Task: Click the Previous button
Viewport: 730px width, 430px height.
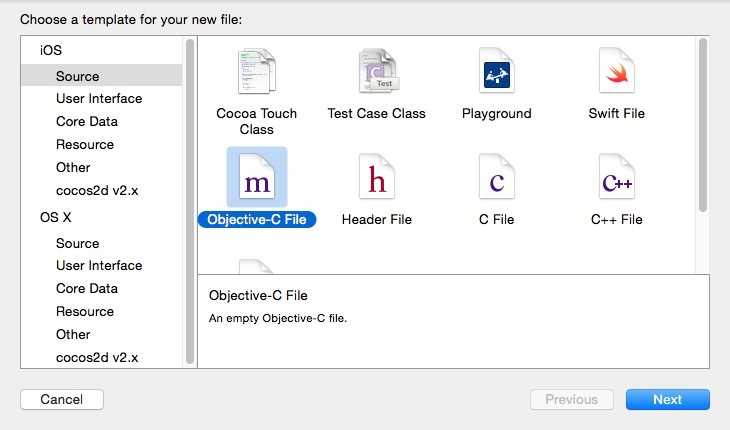Action: pos(572,399)
